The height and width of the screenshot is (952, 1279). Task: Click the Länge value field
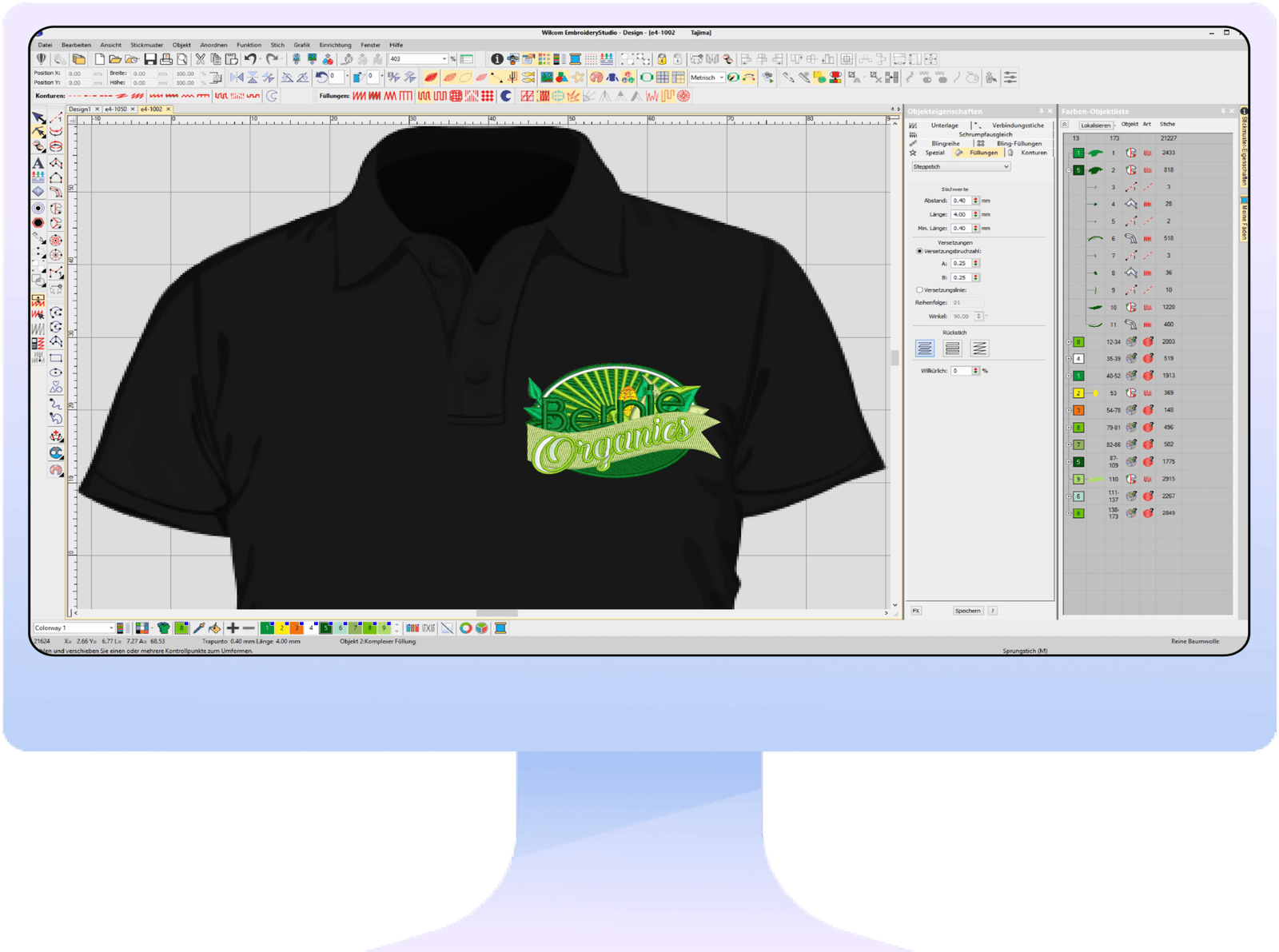pyautogui.click(x=960, y=214)
